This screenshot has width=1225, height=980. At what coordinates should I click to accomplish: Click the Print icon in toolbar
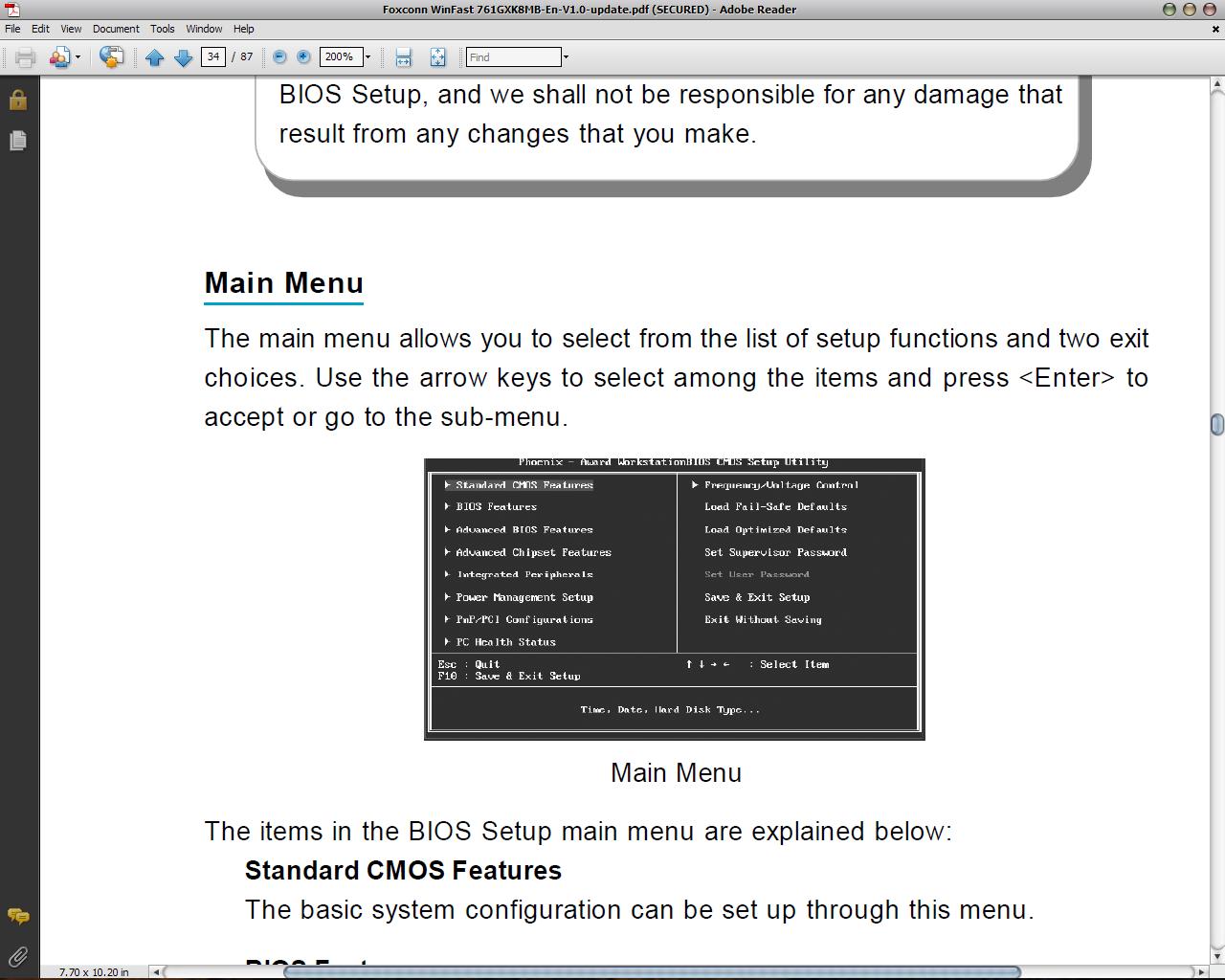25,57
